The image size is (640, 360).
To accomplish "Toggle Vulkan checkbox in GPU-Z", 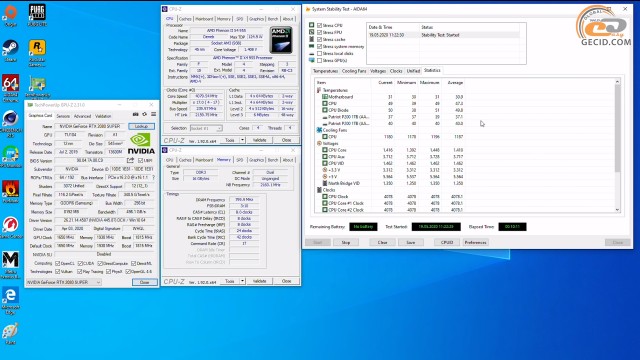I will pyautogui.click(x=58, y=271).
